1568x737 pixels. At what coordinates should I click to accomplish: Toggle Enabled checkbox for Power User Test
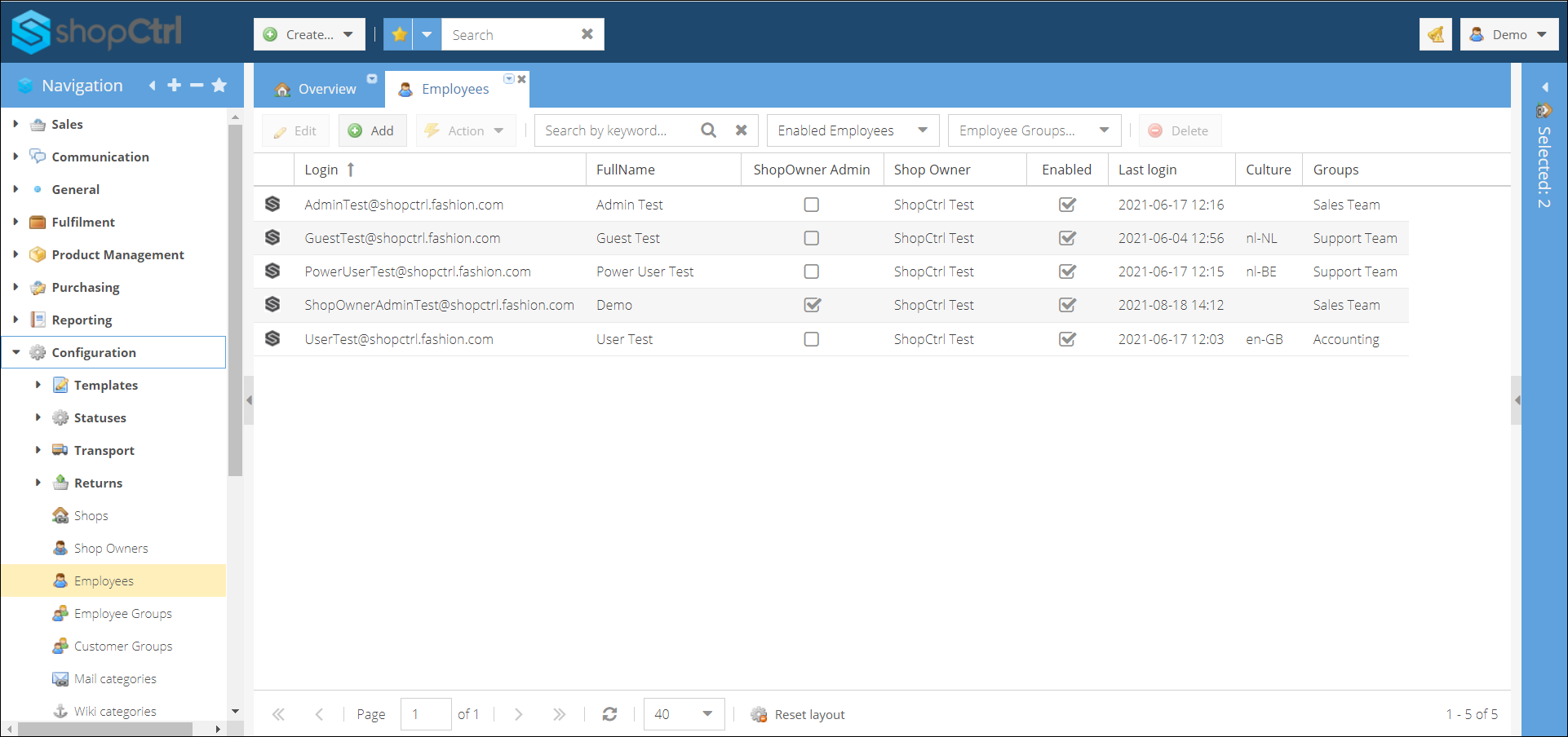[x=1067, y=271]
